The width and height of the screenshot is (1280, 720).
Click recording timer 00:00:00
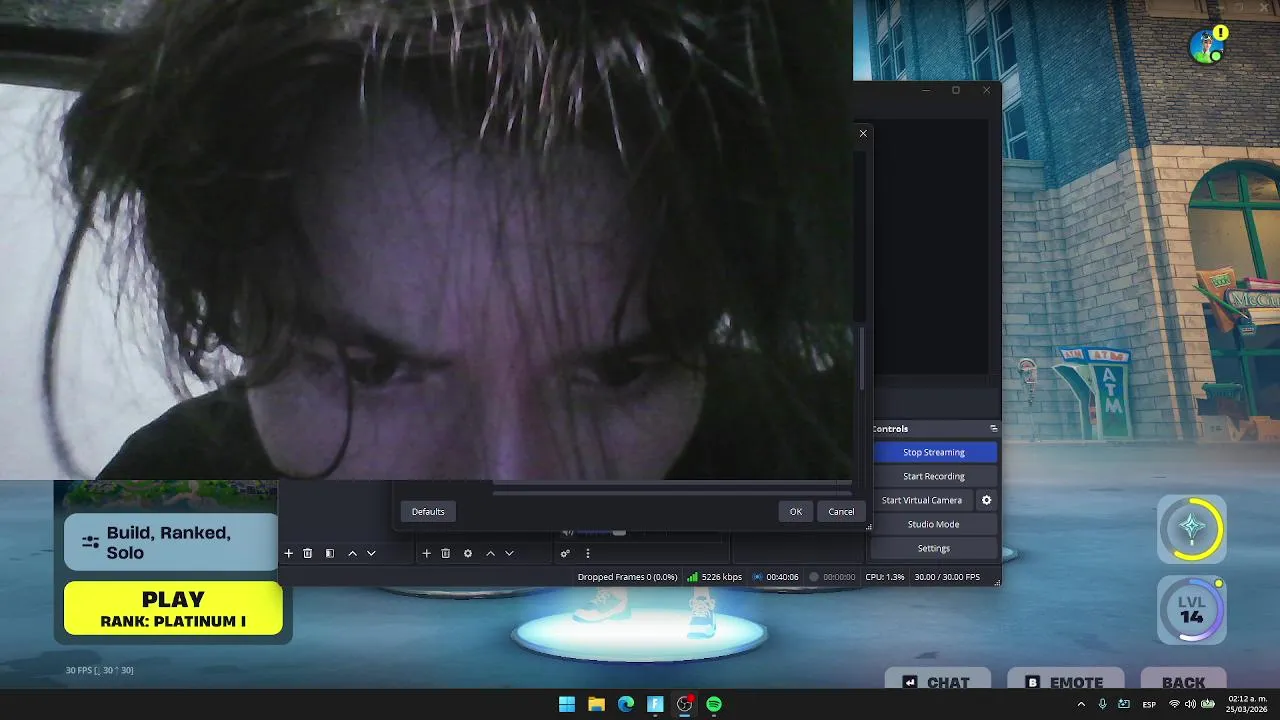(832, 577)
